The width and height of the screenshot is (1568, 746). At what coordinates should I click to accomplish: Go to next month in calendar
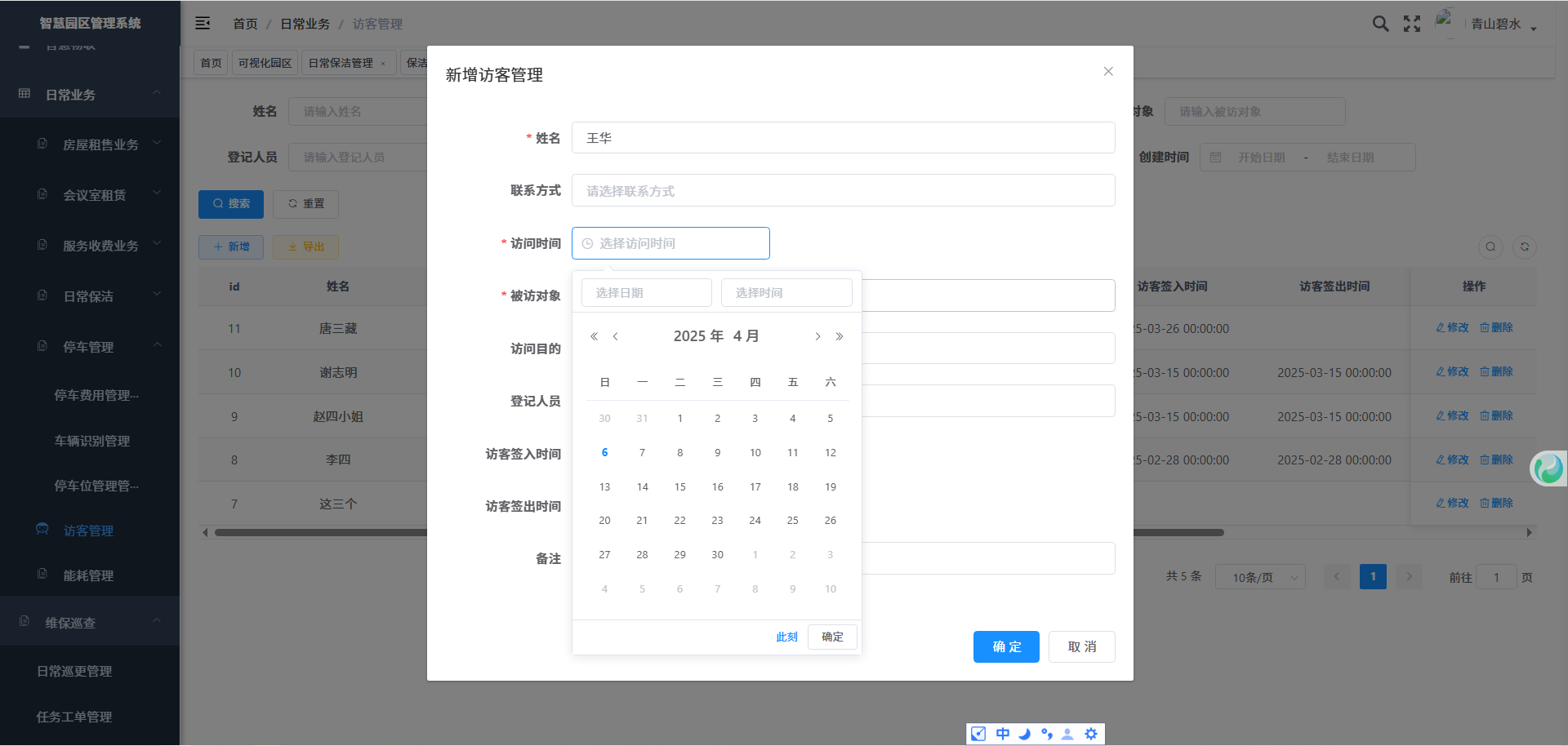(x=817, y=336)
